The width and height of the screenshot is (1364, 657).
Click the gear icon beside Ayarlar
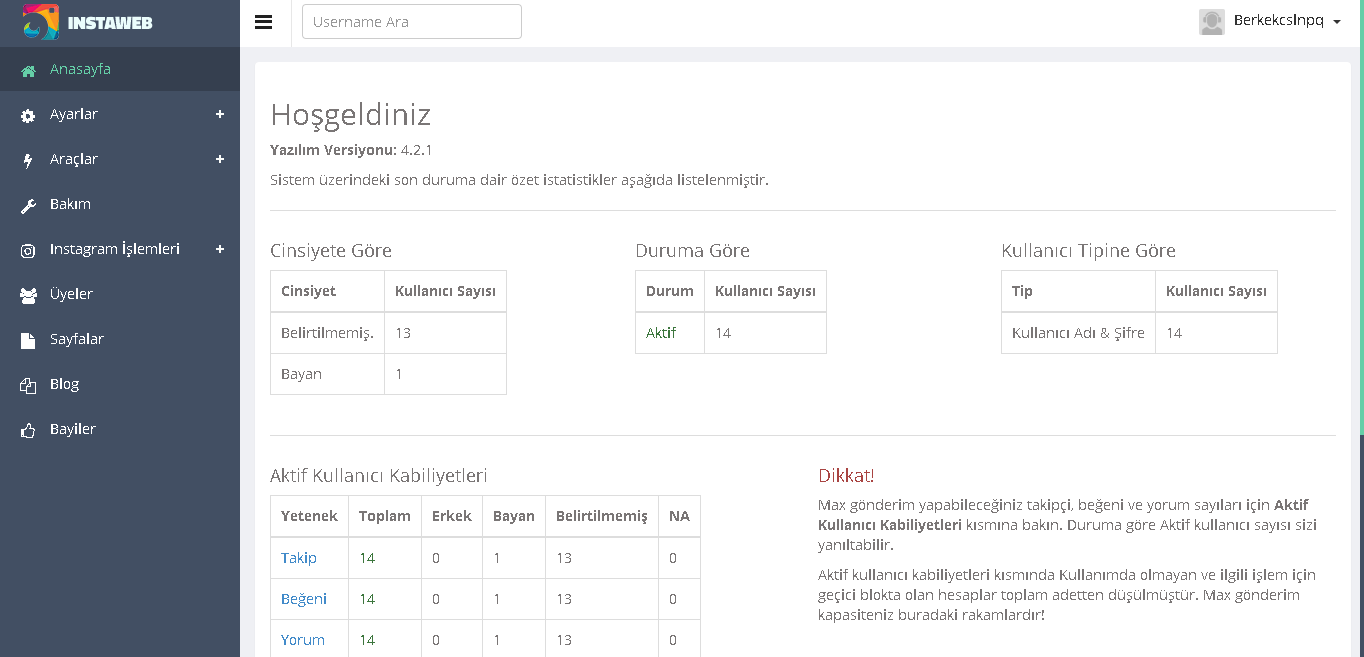click(x=28, y=116)
